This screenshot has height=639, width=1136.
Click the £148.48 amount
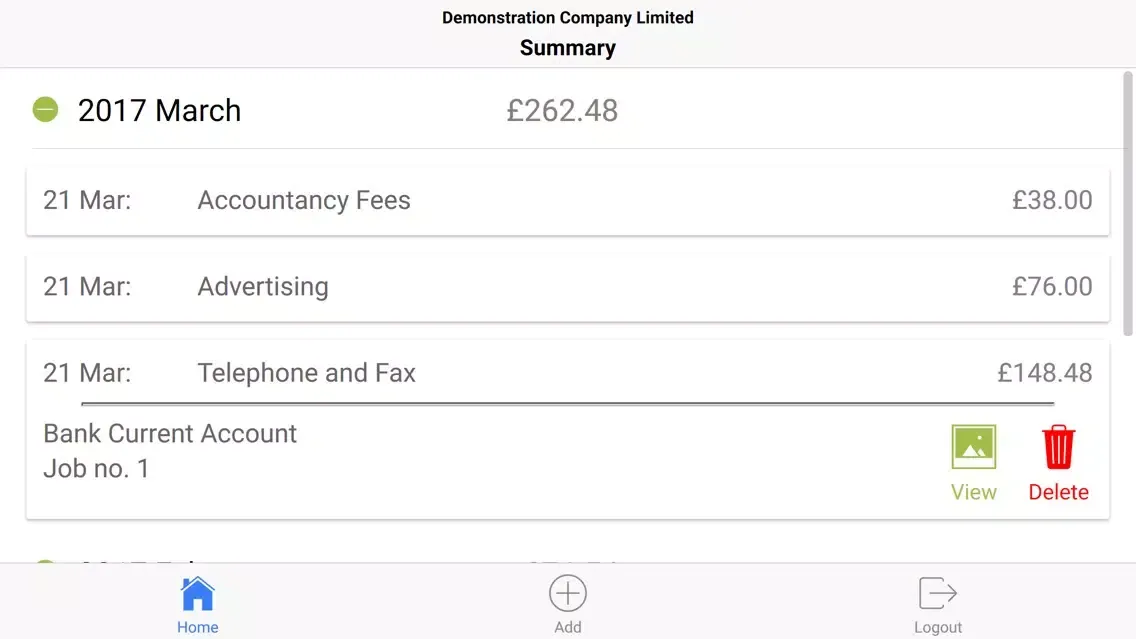click(1045, 373)
